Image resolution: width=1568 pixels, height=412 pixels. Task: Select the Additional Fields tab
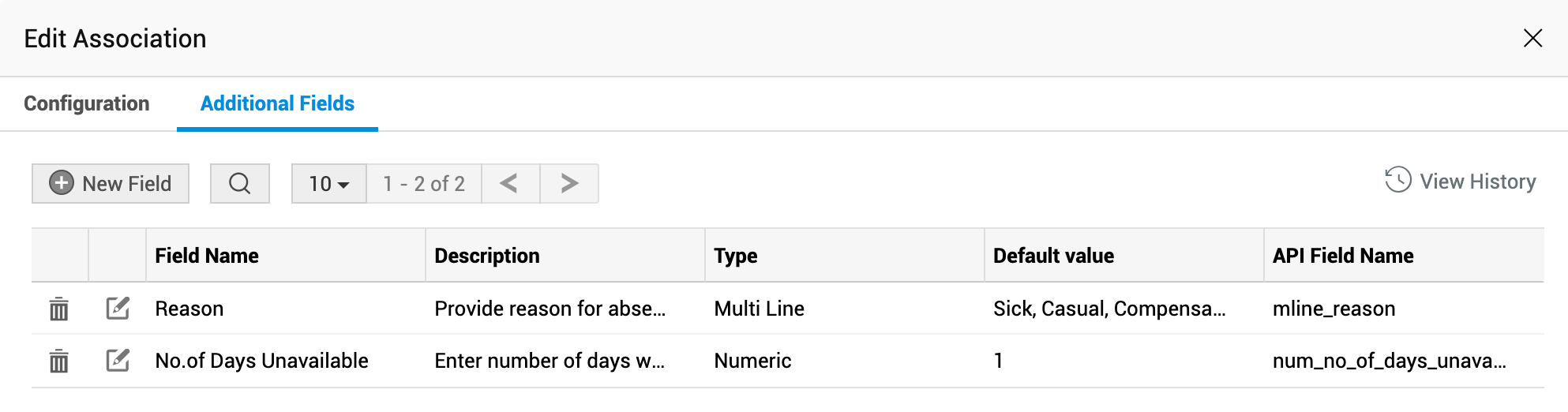[x=277, y=103]
